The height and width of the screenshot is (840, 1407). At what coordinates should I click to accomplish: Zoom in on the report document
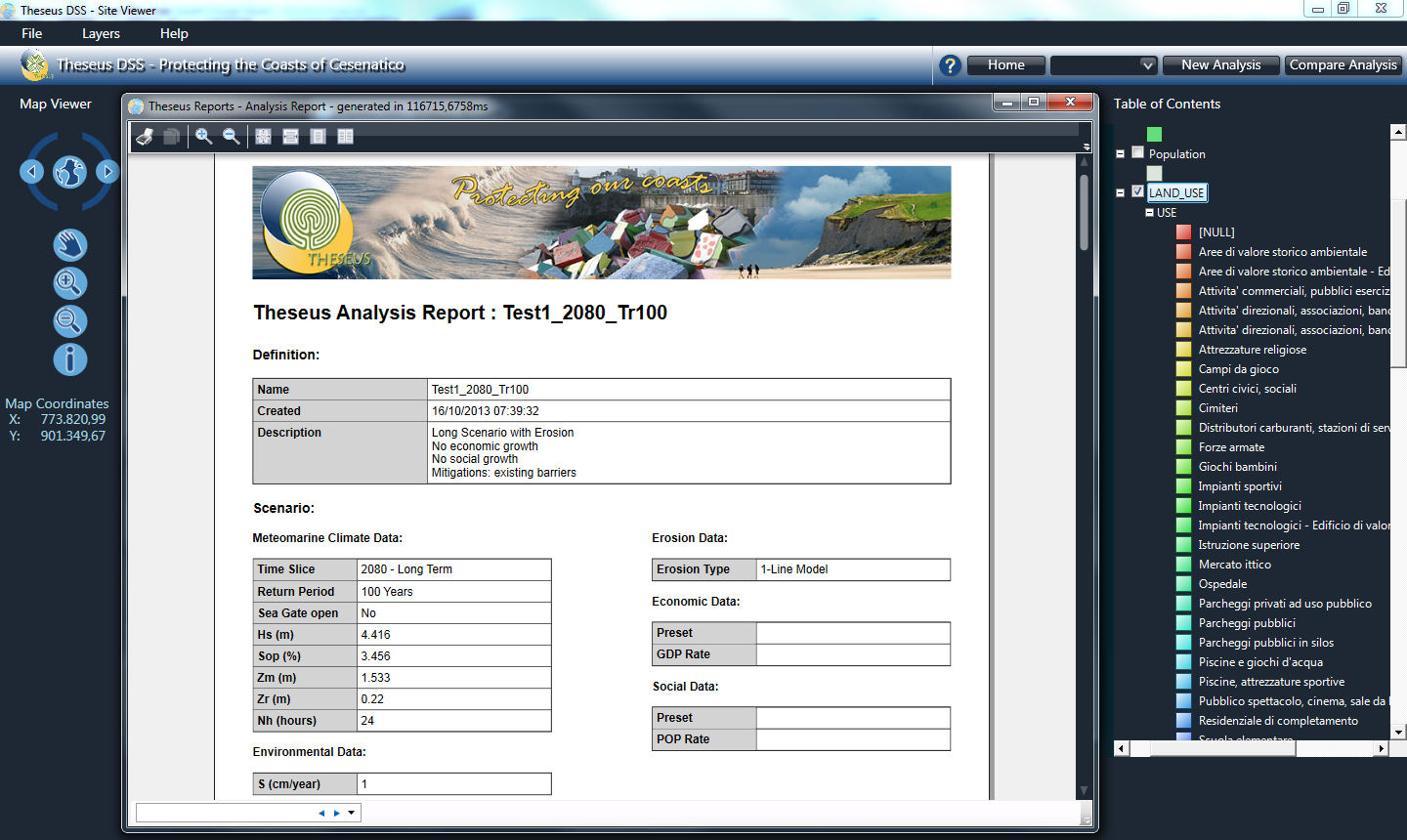click(x=203, y=137)
